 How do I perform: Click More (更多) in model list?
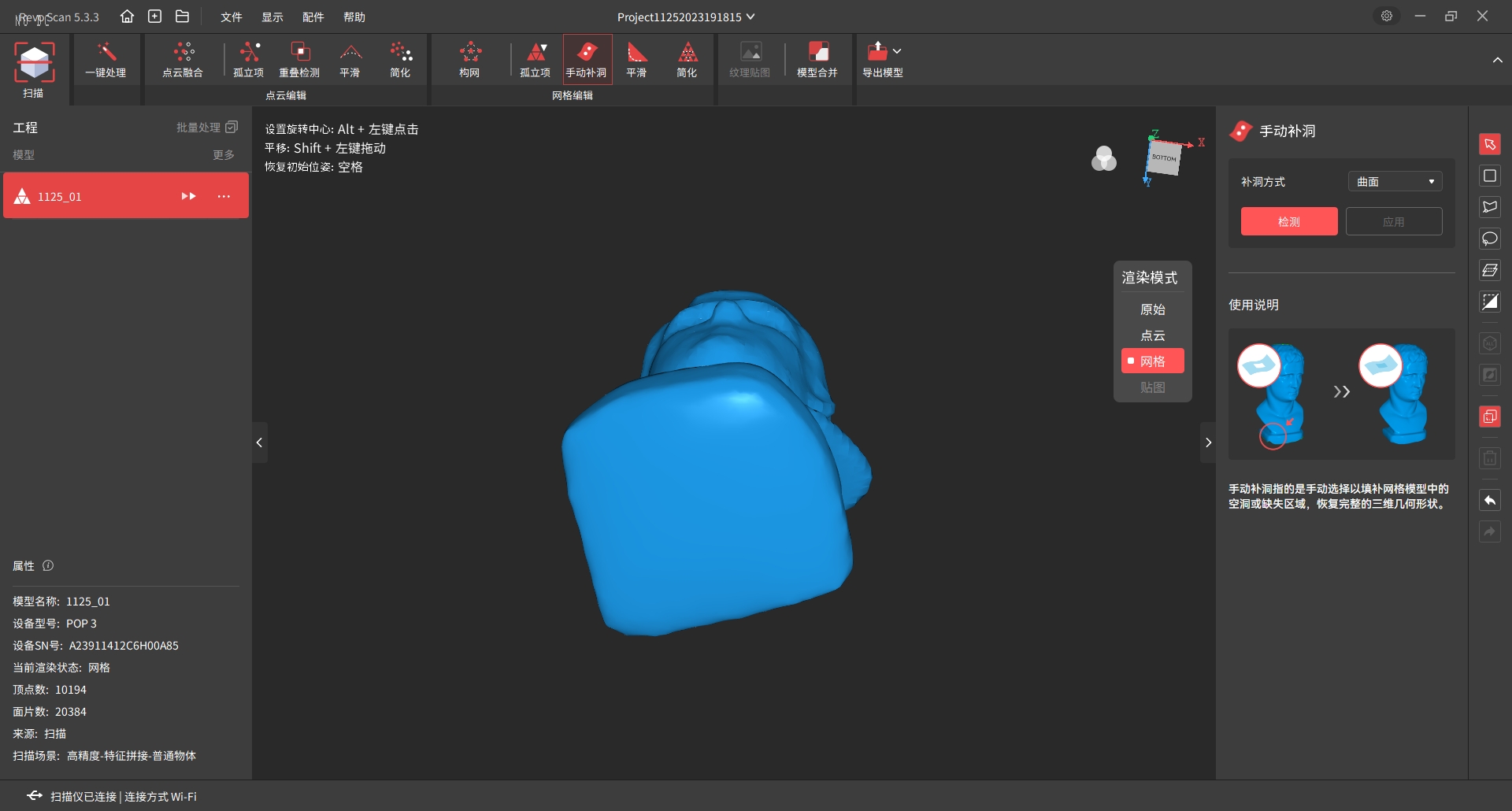point(224,155)
